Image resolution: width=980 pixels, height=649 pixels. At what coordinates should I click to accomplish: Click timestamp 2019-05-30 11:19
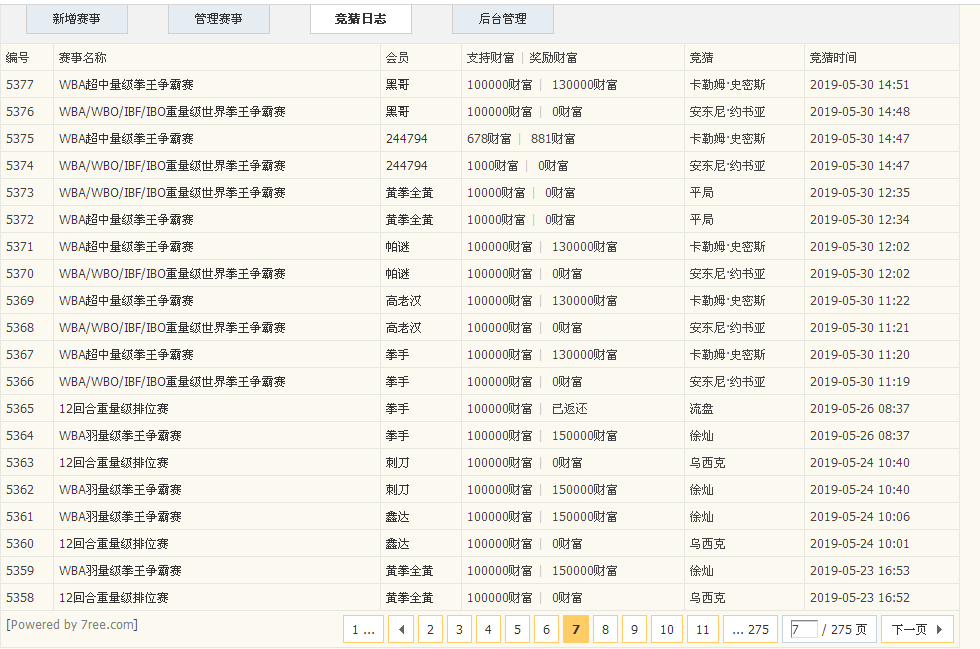click(x=860, y=381)
